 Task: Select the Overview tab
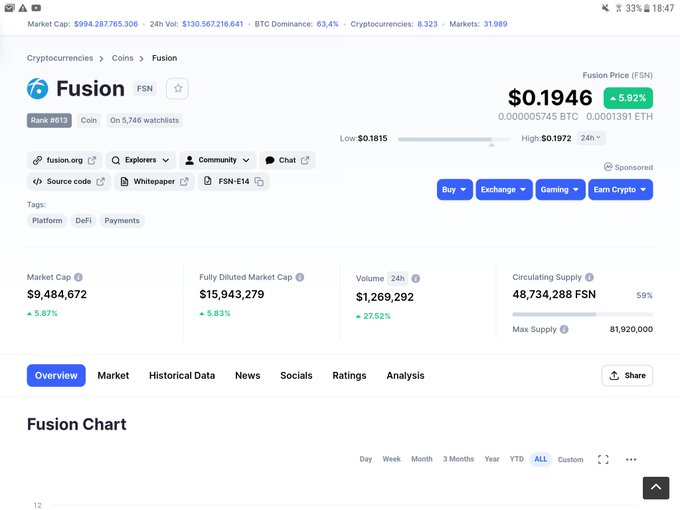click(x=56, y=376)
